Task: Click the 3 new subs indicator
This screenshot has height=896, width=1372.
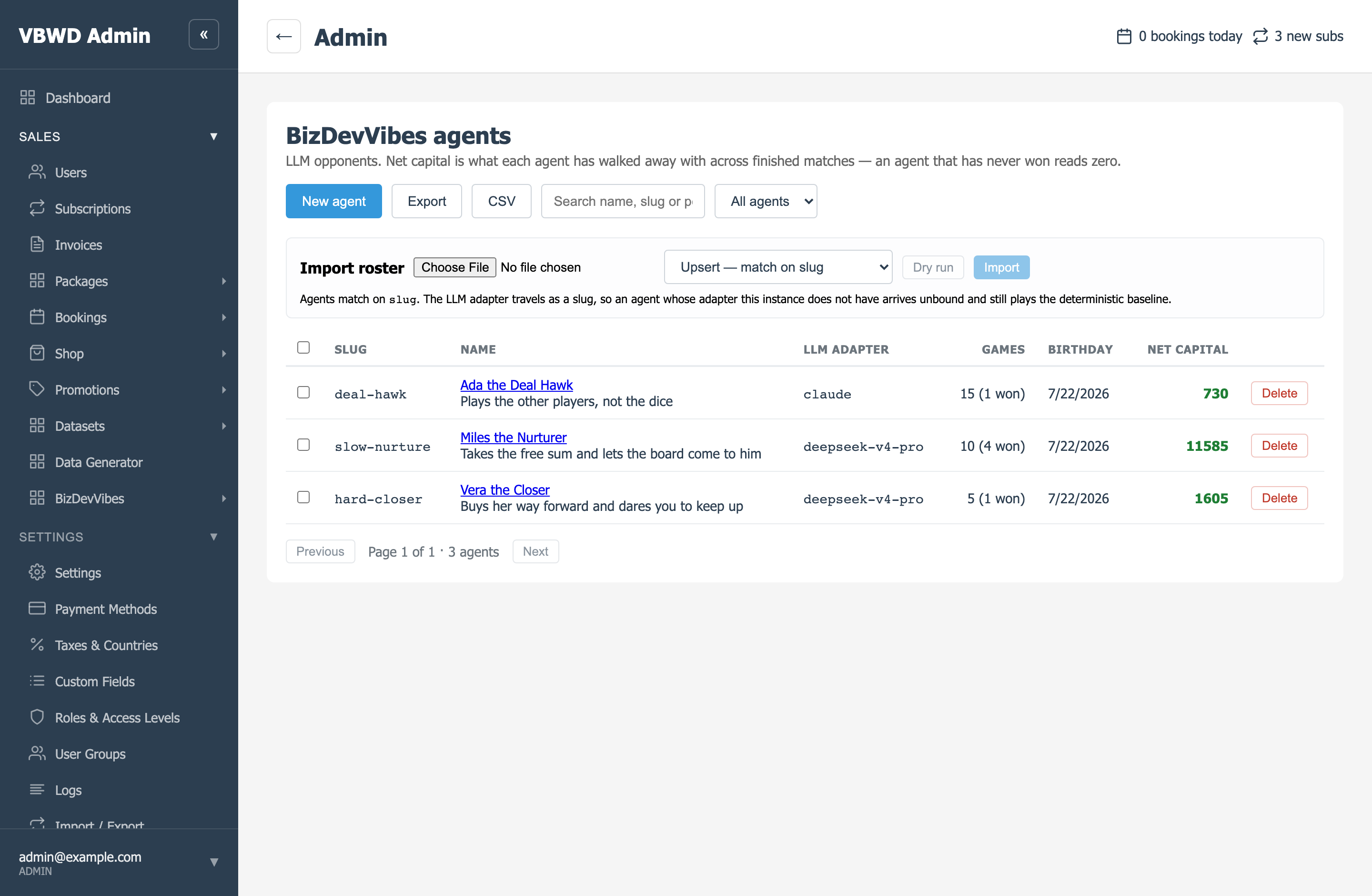Action: [x=1298, y=36]
